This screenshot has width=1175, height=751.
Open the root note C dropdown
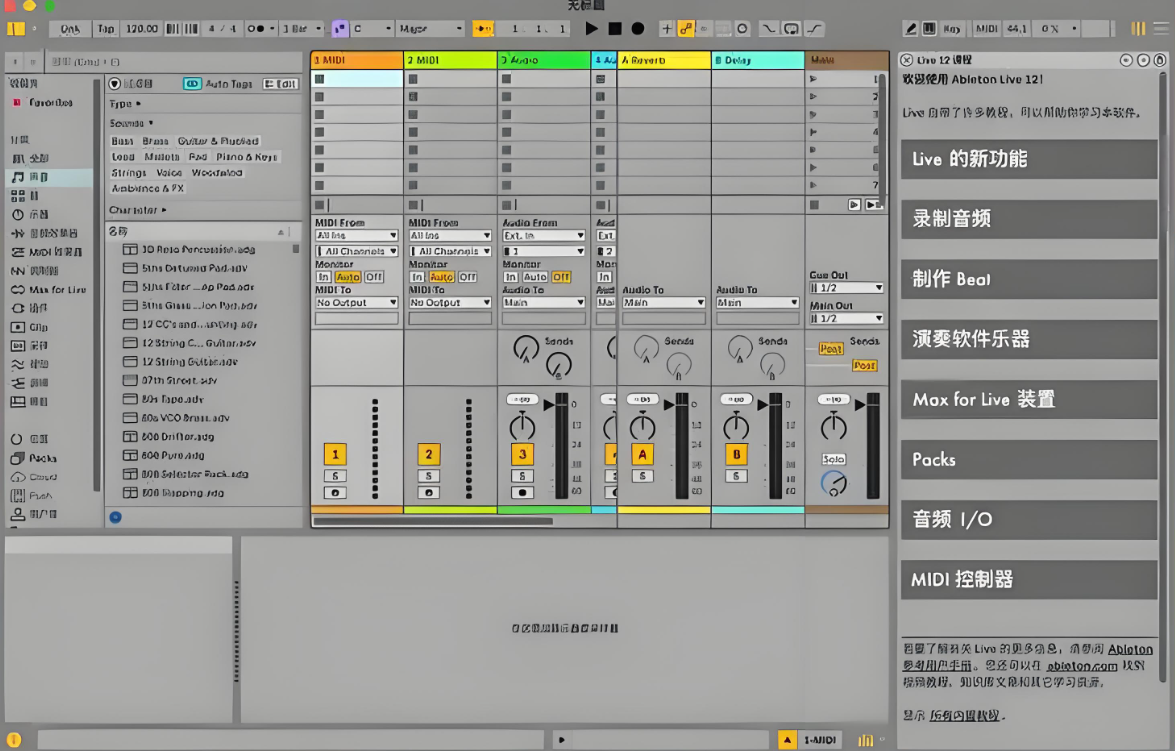pyautogui.click(x=372, y=28)
